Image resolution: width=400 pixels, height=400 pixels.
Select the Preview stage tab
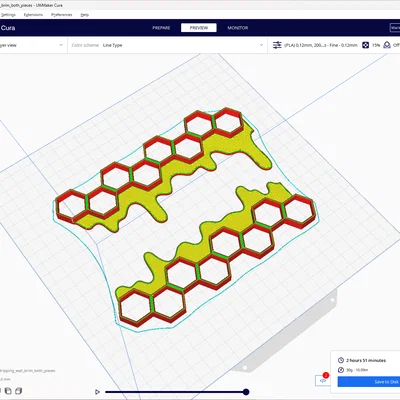pyautogui.click(x=199, y=28)
